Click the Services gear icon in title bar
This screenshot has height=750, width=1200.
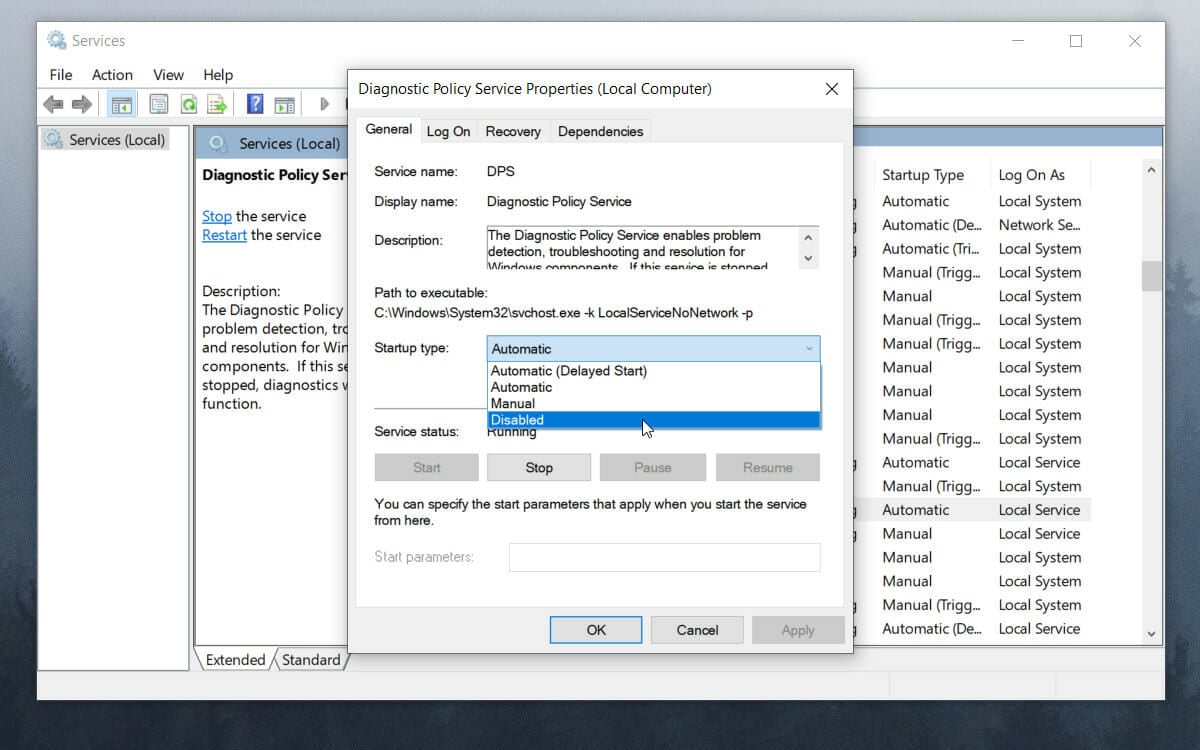(57, 41)
